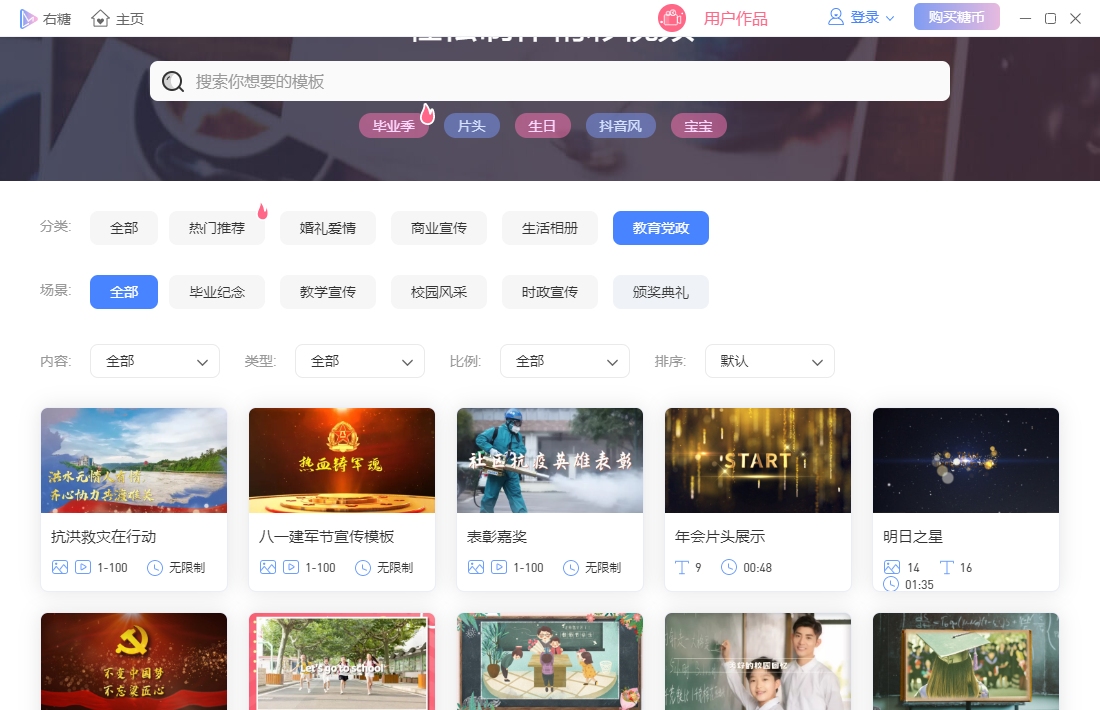Open the 八一建军节宣传模板 thumbnail
The height and width of the screenshot is (710, 1100).
(x=342, y=460)
